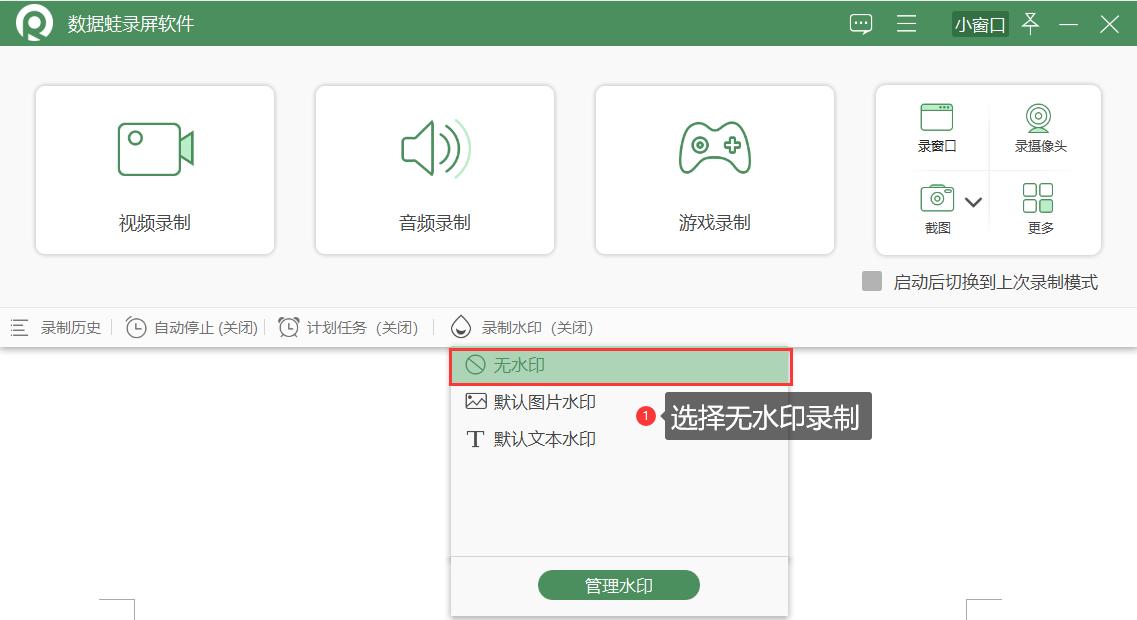Open the 录制水印 watermark dropdown
The height and width of the screenshot is (620, 1137).
(x=526, y=327)
